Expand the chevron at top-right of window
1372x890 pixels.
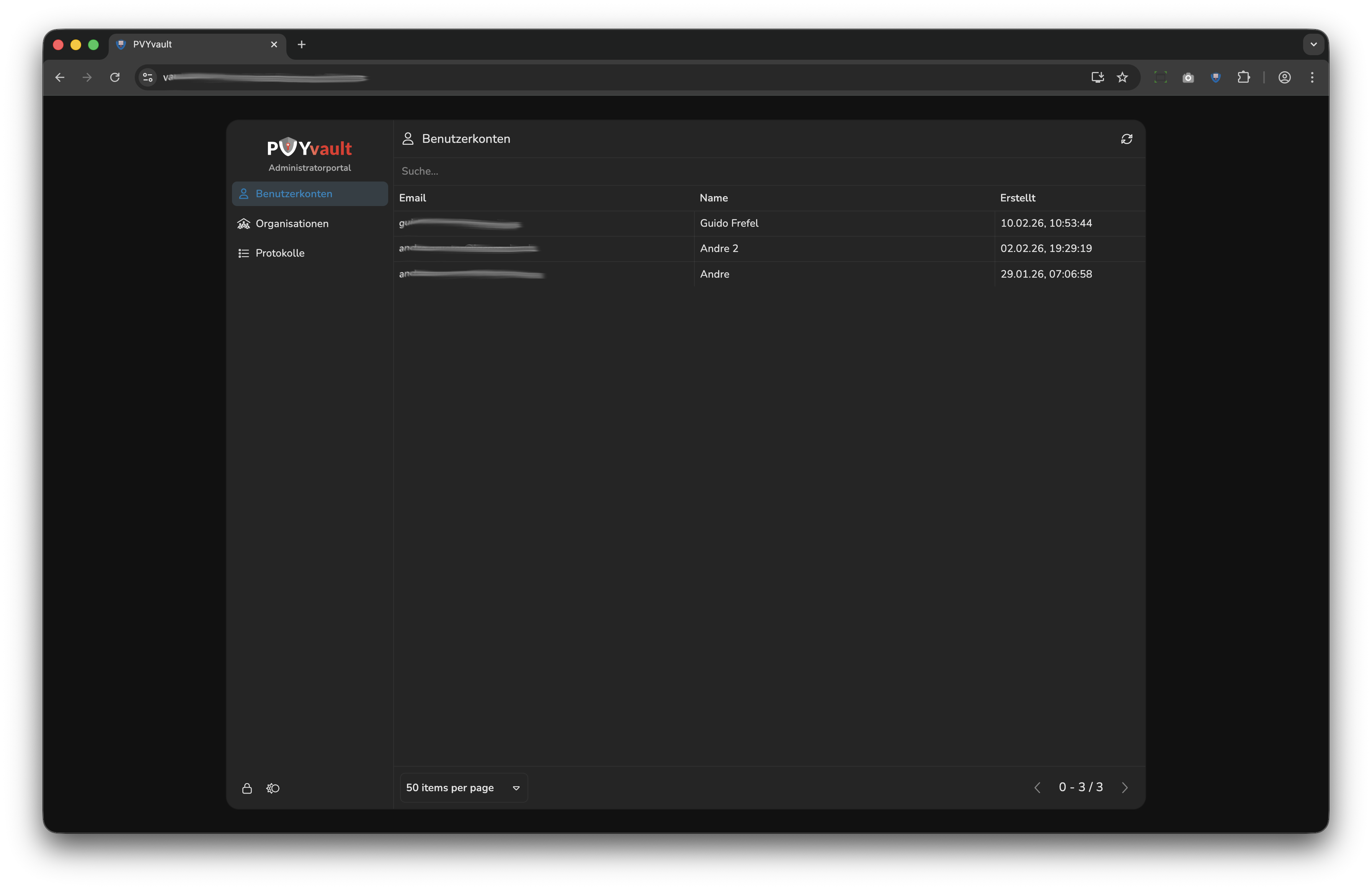click(1313, 44)
